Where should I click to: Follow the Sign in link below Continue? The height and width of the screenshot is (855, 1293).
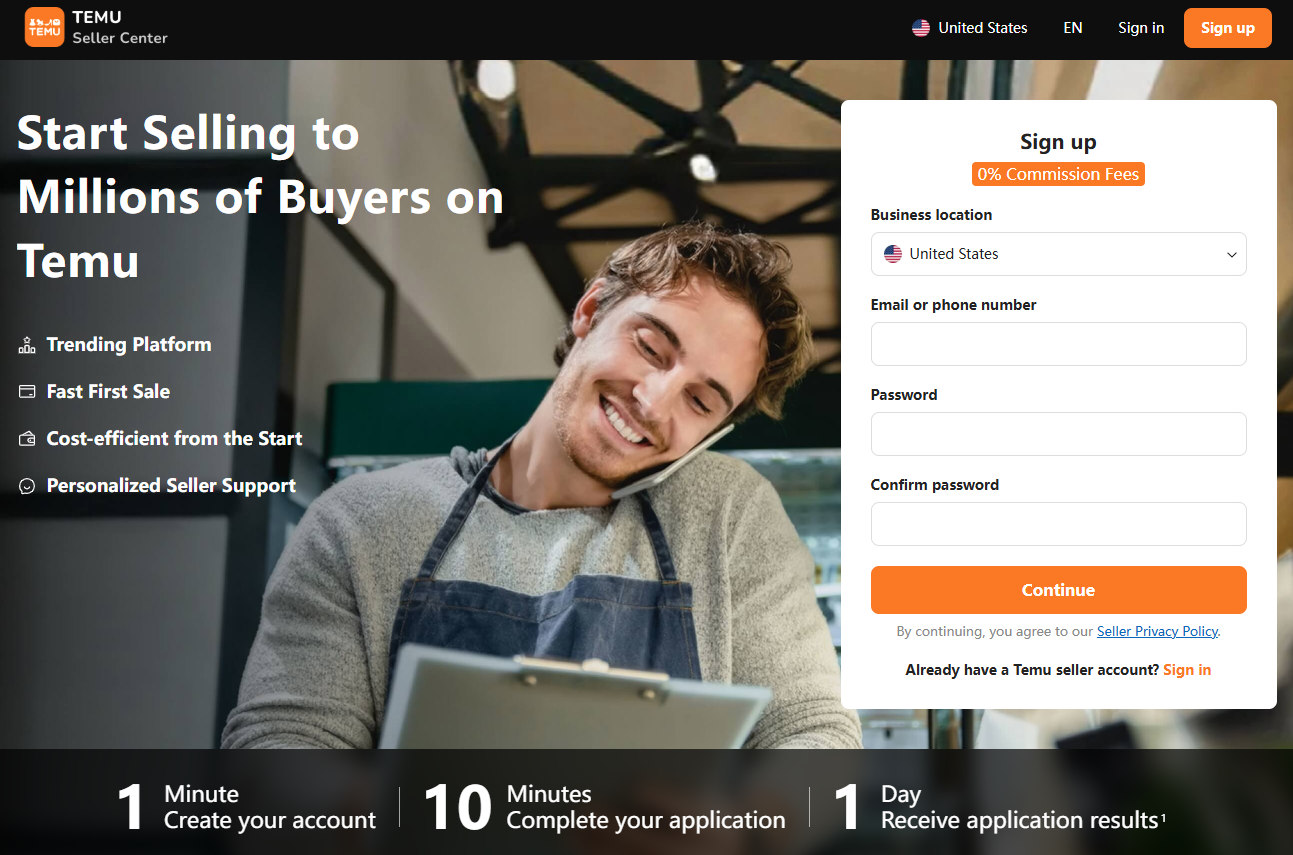(x=1187, y=670)
